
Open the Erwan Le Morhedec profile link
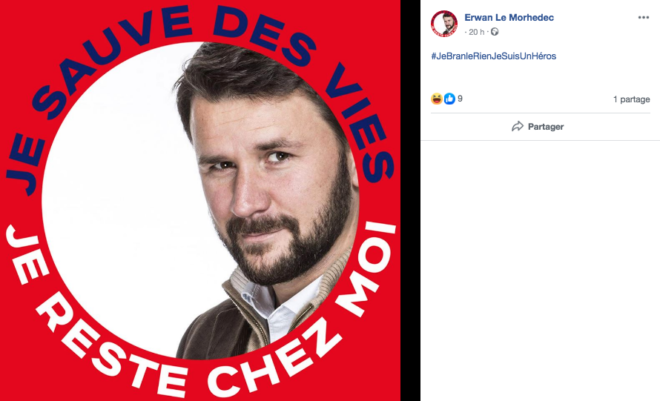[x=509, y=17]
